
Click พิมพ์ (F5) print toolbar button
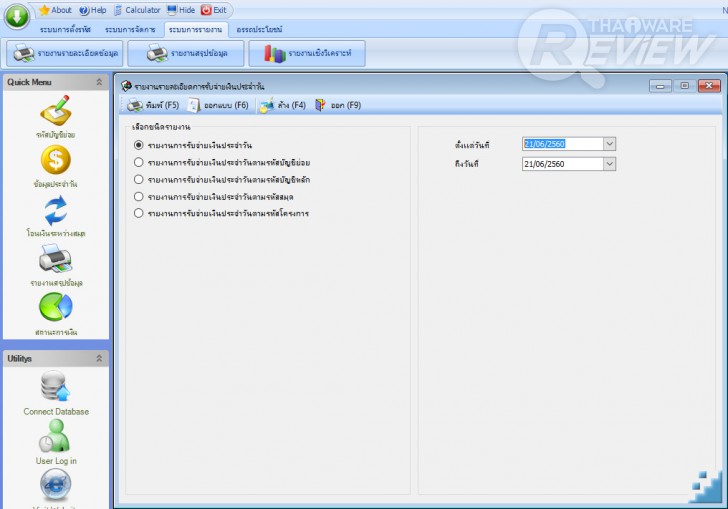153,105
